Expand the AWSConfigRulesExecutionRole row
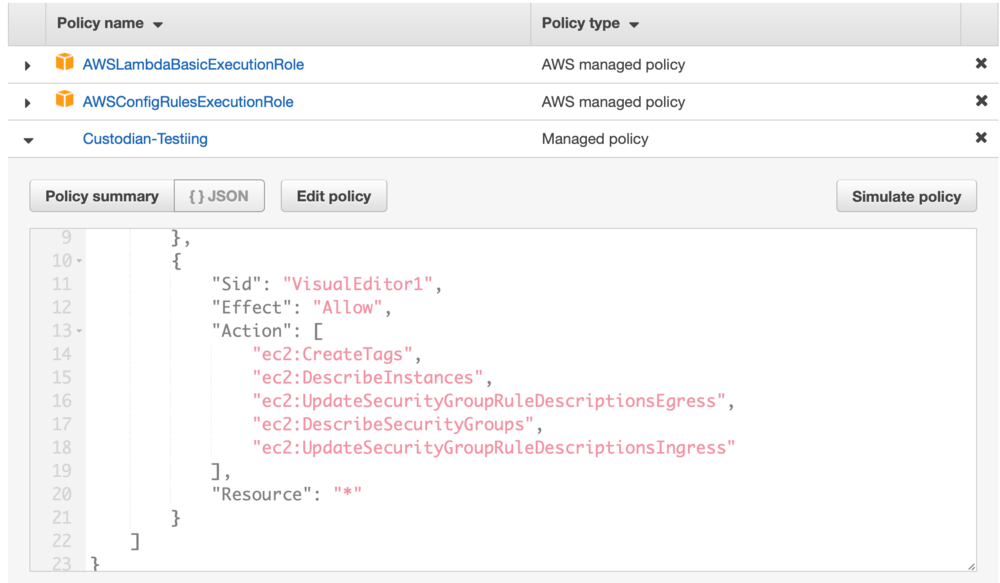The width and height of the screenshot is (1000, 583). [x=28, y=101]
